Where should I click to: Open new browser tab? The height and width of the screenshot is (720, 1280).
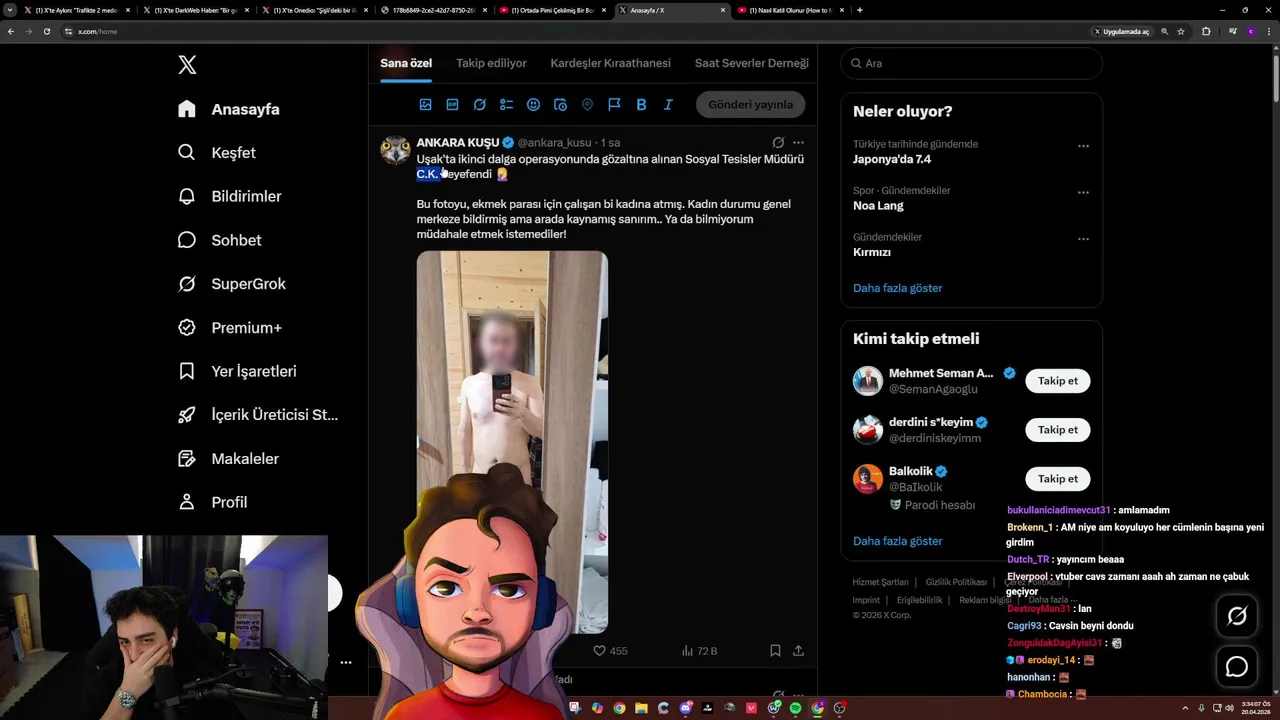pyautogui.click(x=860, y=10)
